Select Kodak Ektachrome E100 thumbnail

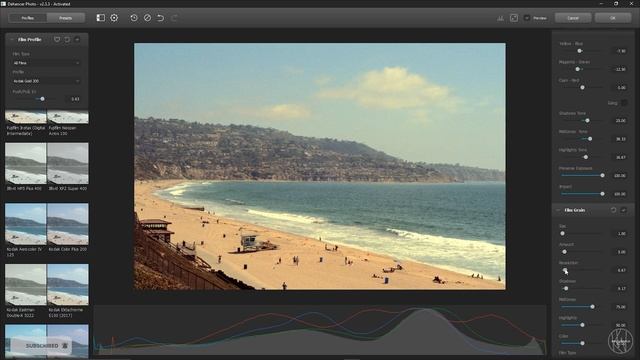(x=68, y=284)
